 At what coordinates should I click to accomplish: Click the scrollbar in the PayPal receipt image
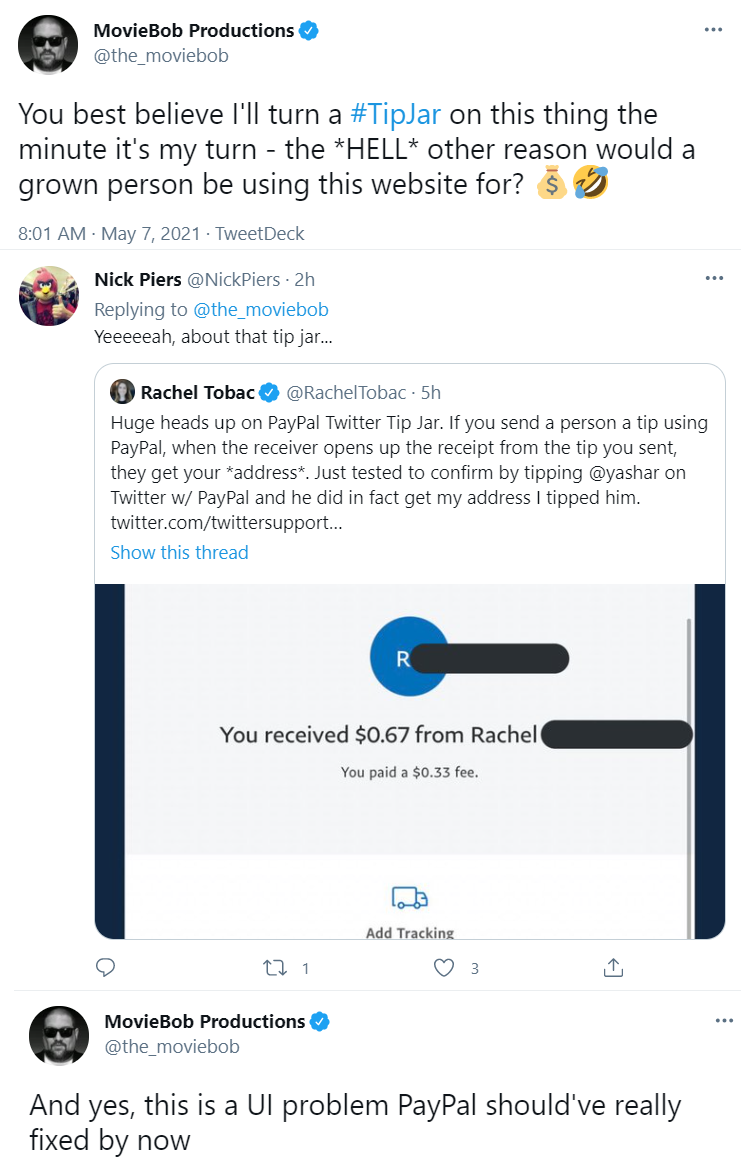click(688, 777)
